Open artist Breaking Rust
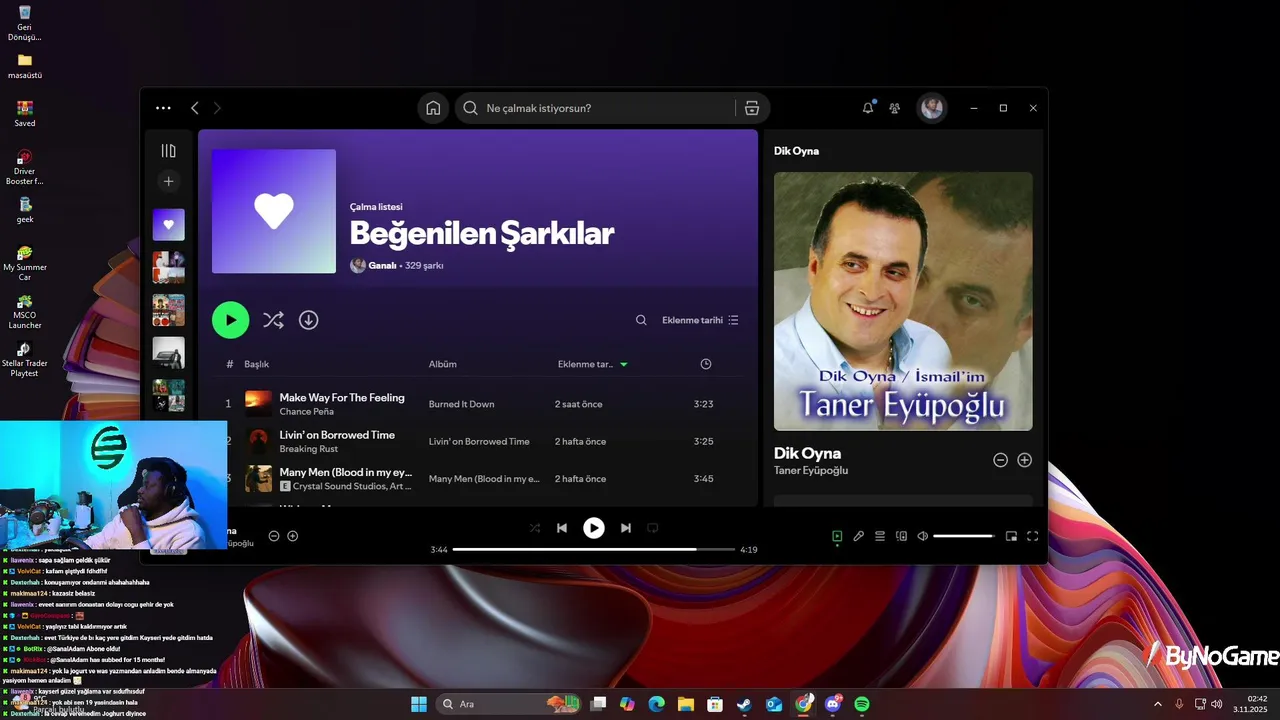The image size is (1280, 720). click(x=309, y=449)
